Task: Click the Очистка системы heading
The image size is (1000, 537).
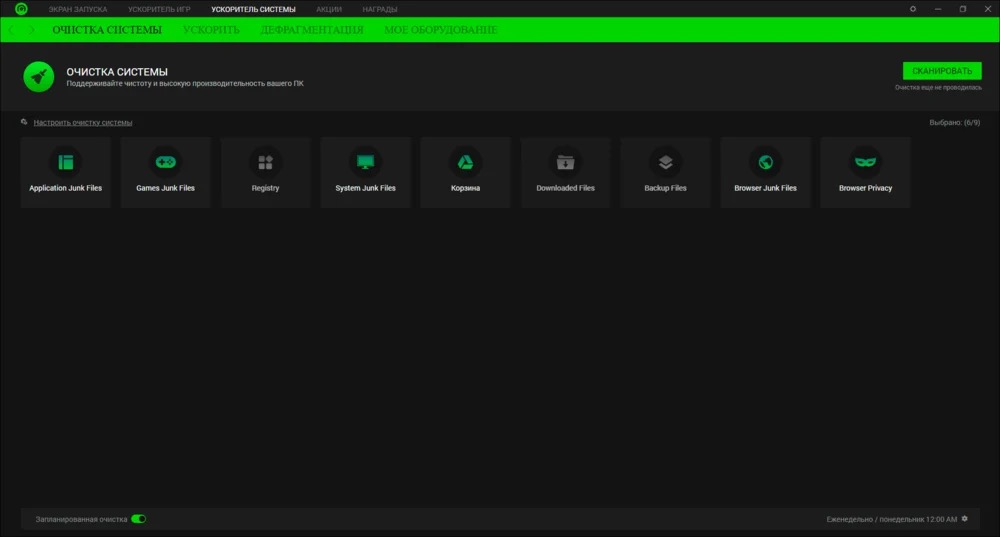Action: [x=117, y=72]
